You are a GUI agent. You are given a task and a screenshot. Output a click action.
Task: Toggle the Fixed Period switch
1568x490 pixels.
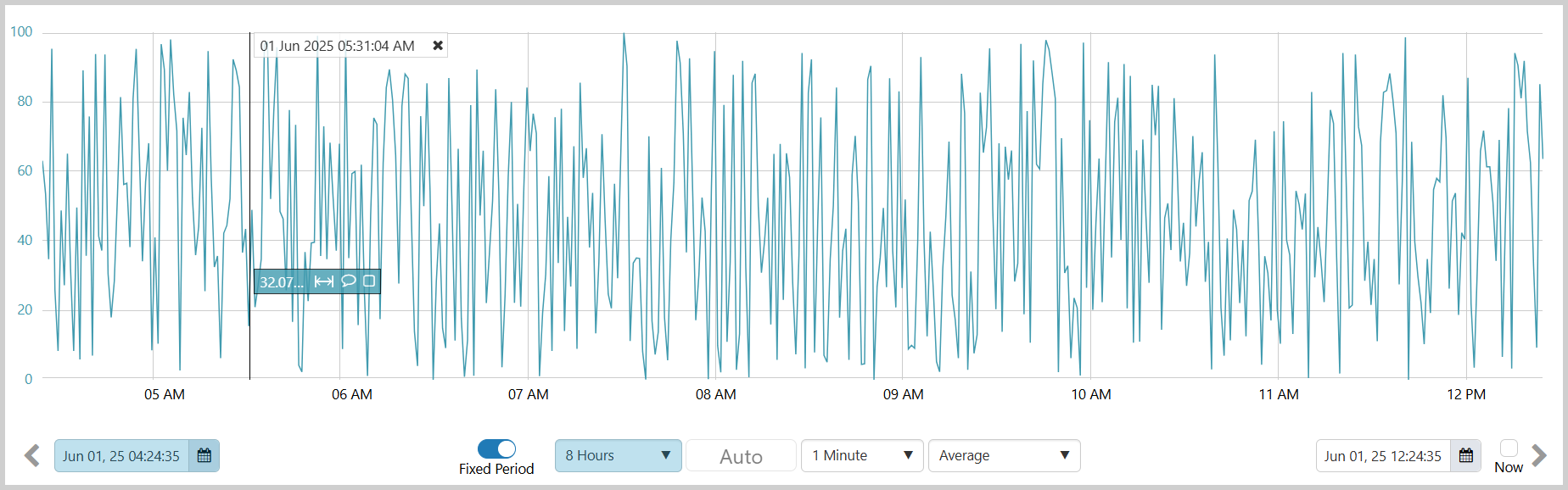[x=496, y=449]
